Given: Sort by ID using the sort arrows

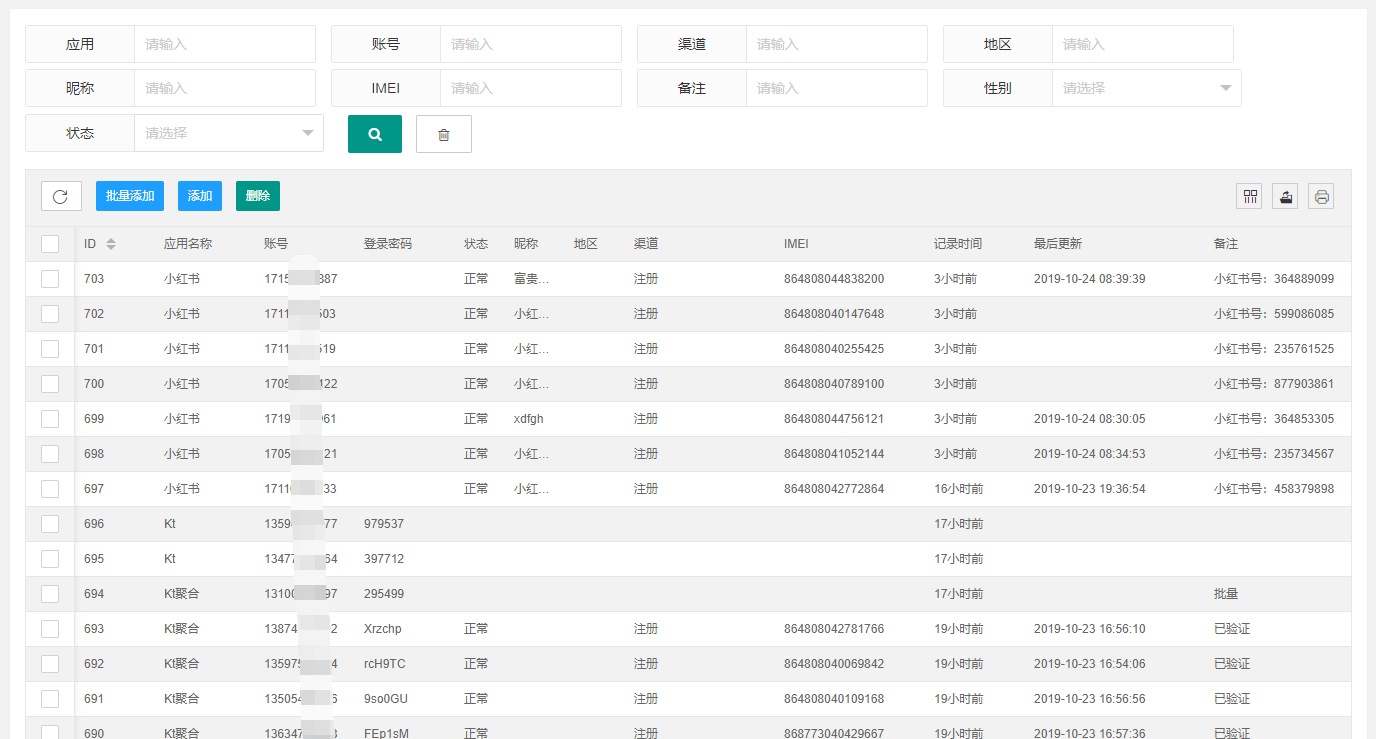Looking at the screenshot, I should pyautogui.click(x=111, y=244).
